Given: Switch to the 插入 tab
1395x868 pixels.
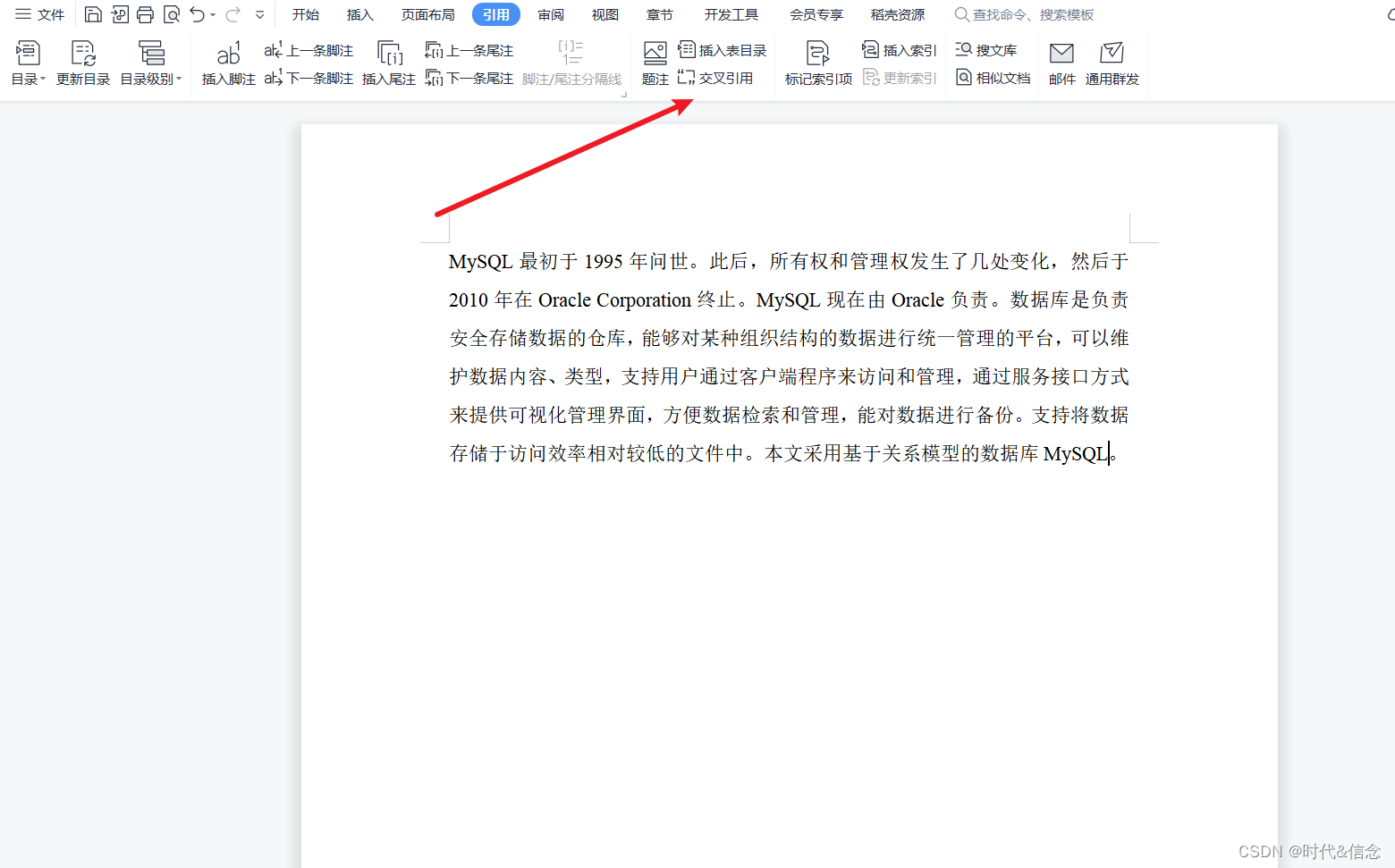Looking at the screenshot, I should [360, 14].
